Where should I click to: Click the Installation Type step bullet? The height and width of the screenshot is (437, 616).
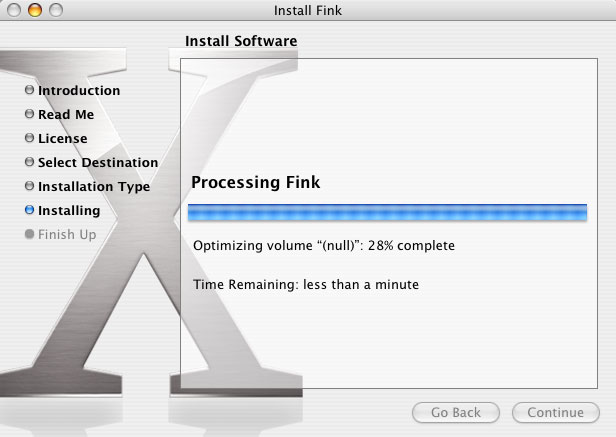29,185
